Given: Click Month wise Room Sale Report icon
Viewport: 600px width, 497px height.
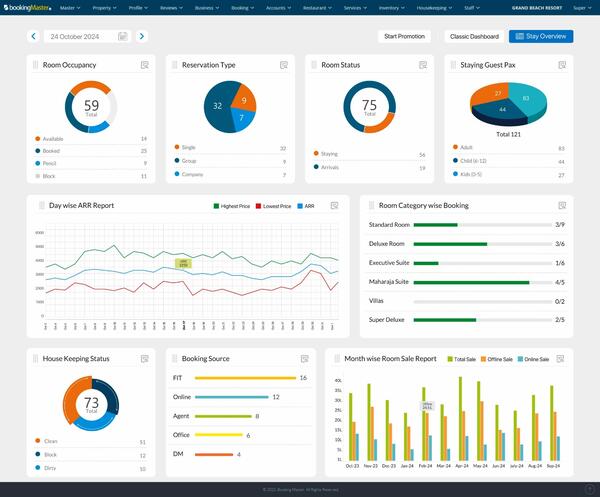Looking at the screenshot, I should click(563, 358).
